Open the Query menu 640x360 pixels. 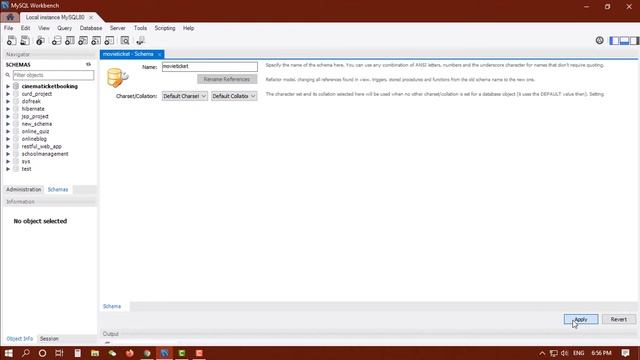[64, 28]
